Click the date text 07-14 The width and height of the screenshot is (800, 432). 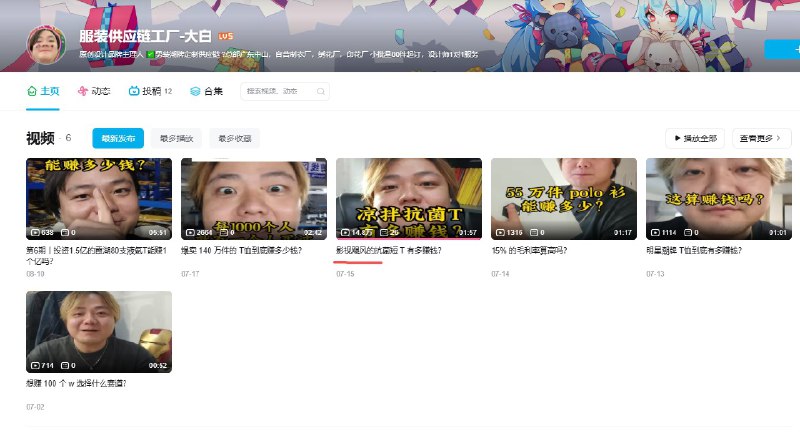point(501,274)
